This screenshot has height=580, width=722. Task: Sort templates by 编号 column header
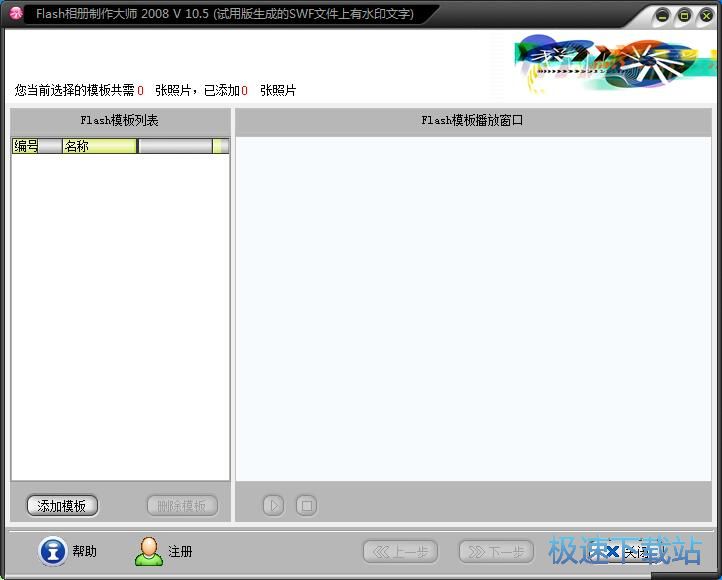[37, 146]
